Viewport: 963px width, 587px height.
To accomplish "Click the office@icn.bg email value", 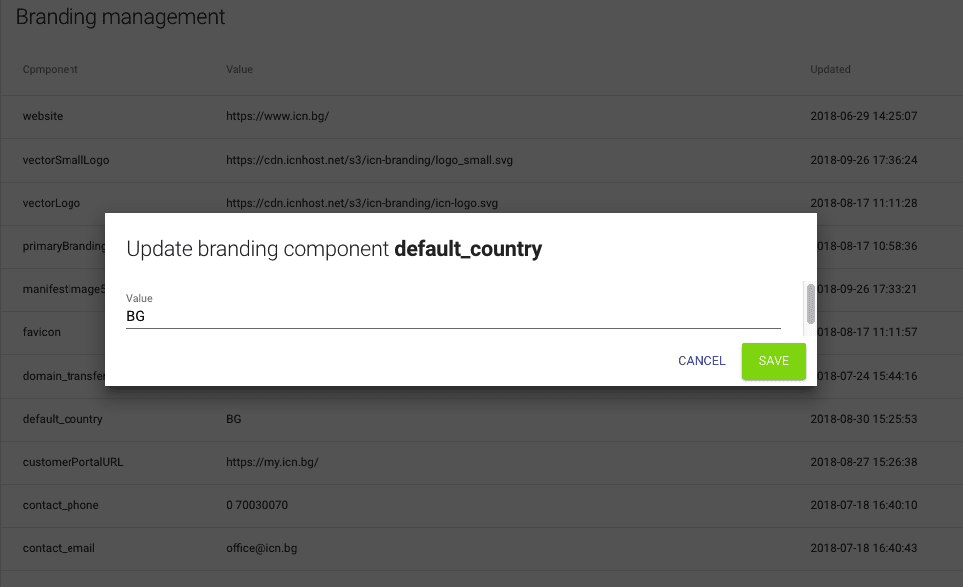I will pos(261,548).
